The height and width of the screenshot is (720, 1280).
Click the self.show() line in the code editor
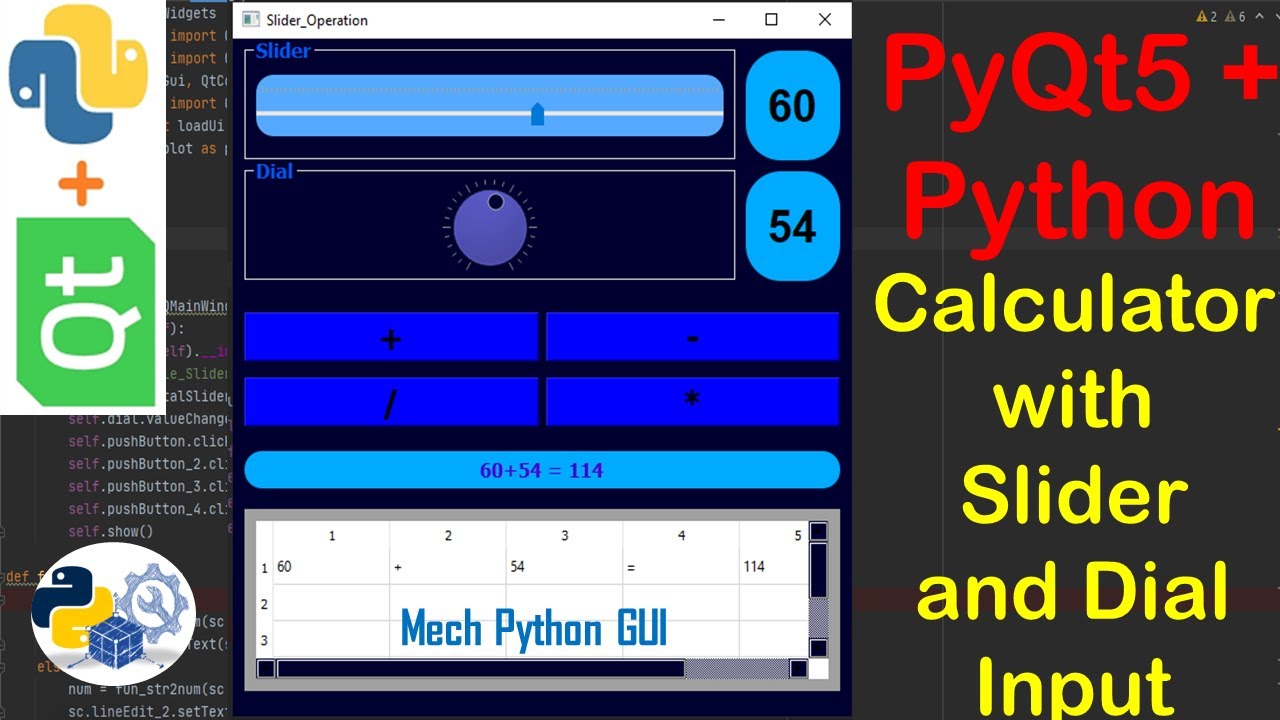(110, 531)
